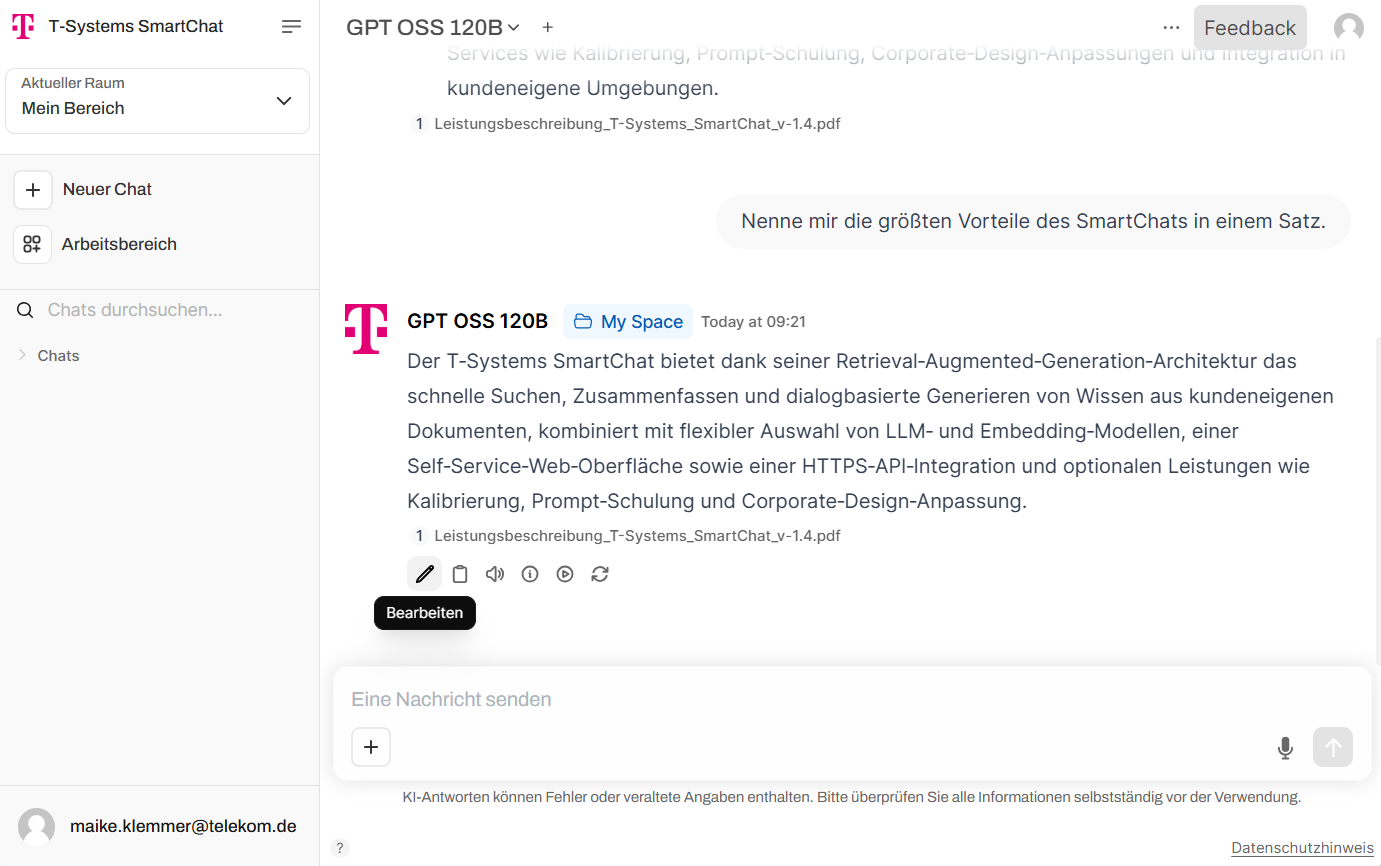
Task: Continue the response with the circled play icon
Action: click(565, 574)
